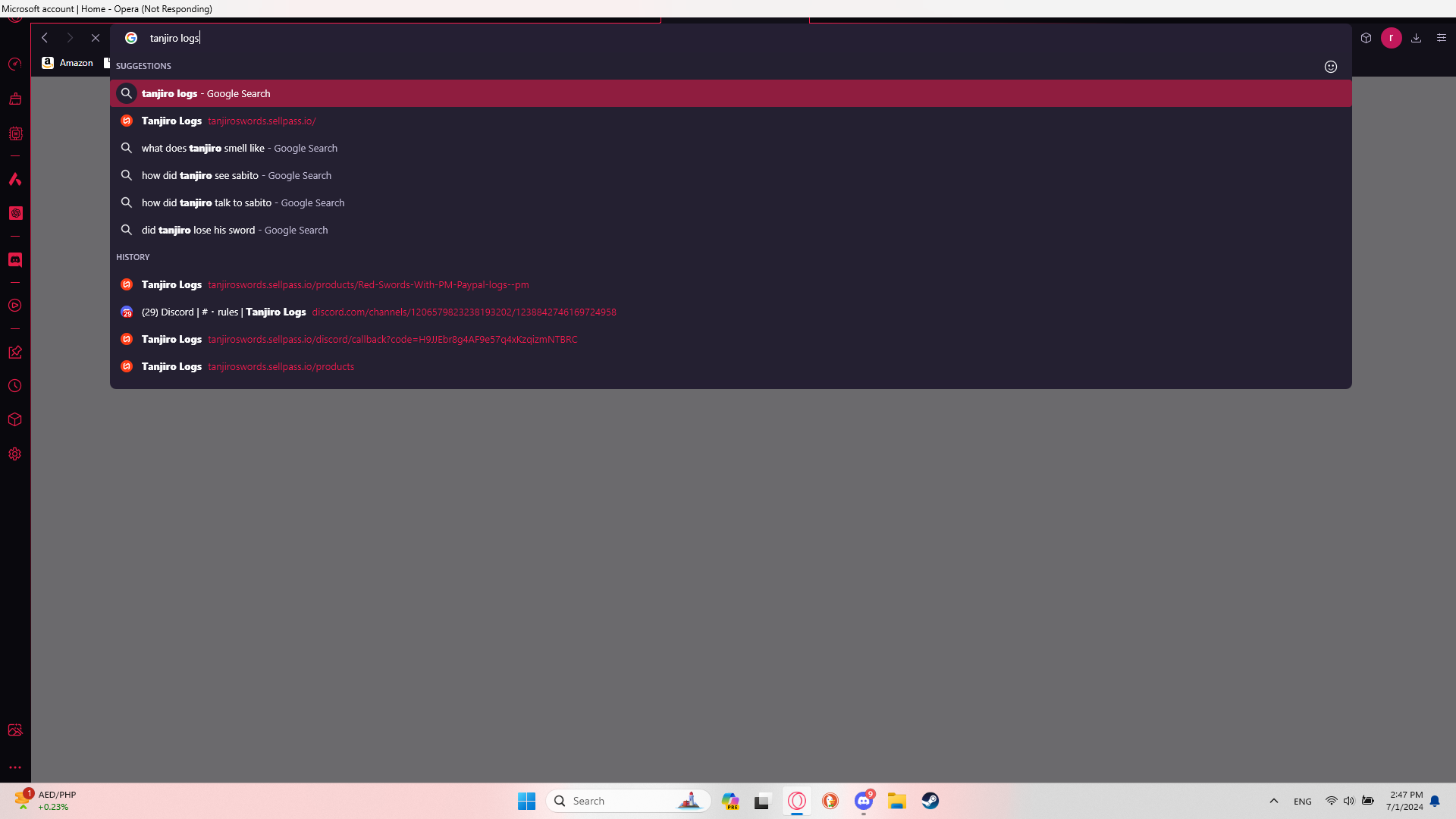Screen dimensions: 1456x819
Task: Open the emoji smiley picker in suggestions
Action: point(1331,67)
